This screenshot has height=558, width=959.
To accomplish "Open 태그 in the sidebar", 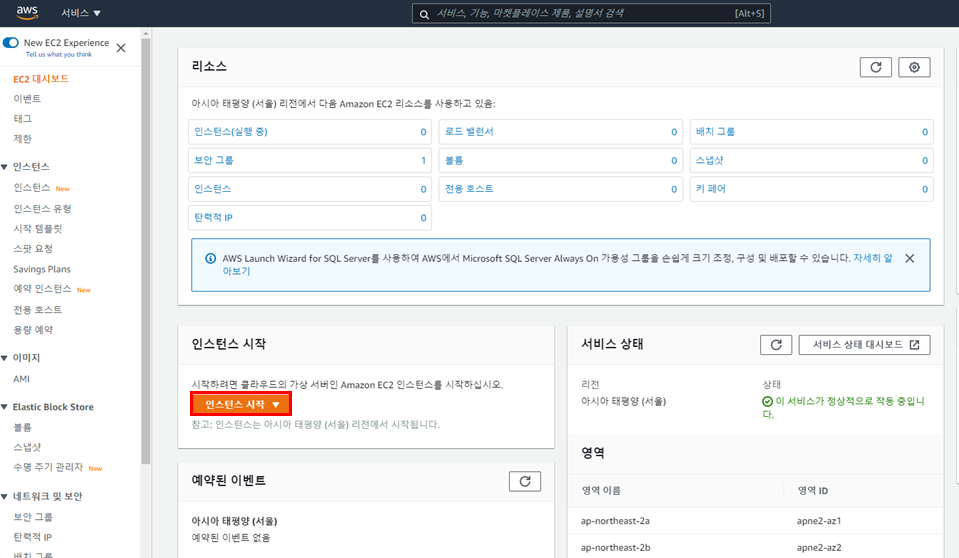I will [x=23, y=119].
